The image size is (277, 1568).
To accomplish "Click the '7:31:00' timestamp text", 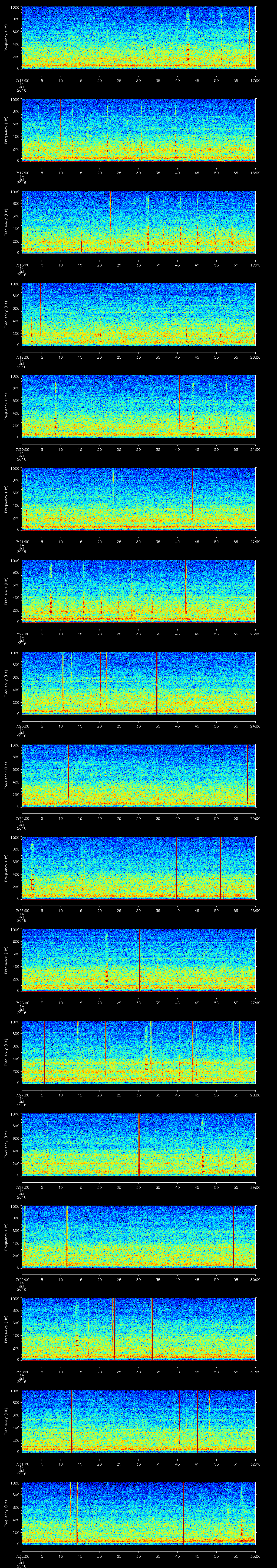I will 22,1464.
